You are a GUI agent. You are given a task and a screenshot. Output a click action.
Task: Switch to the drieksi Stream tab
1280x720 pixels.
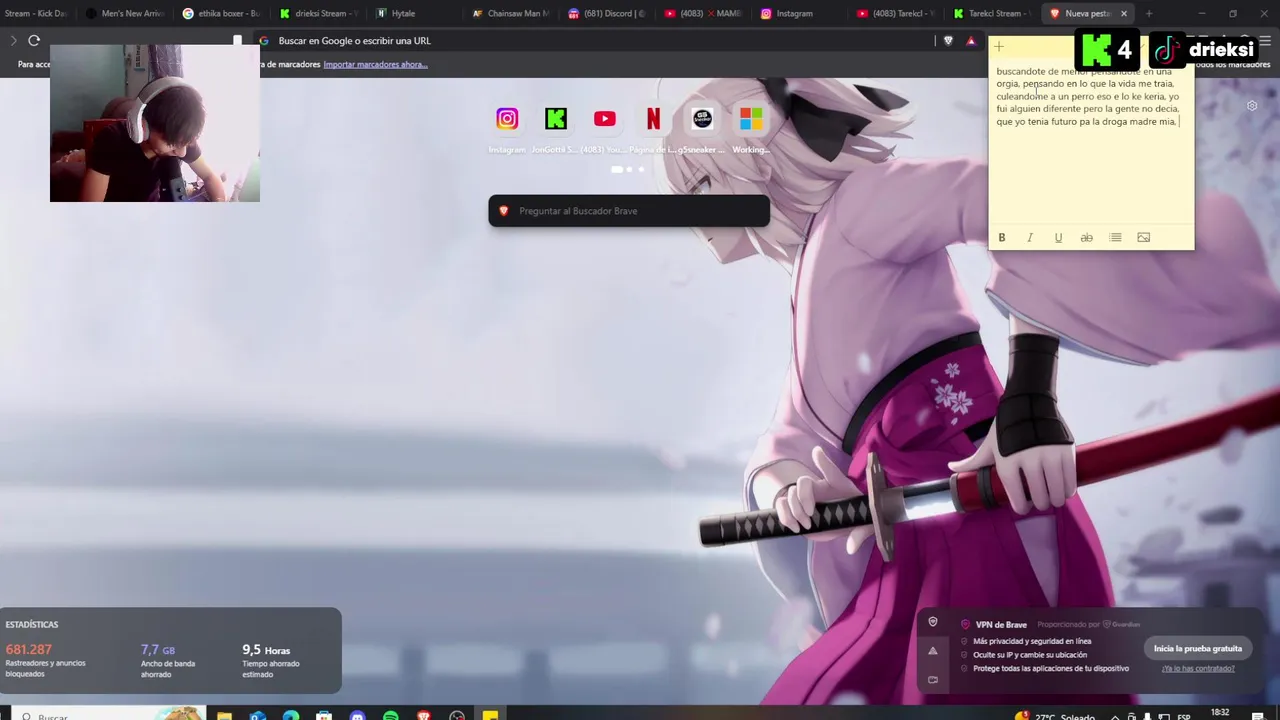pos(318,14)
